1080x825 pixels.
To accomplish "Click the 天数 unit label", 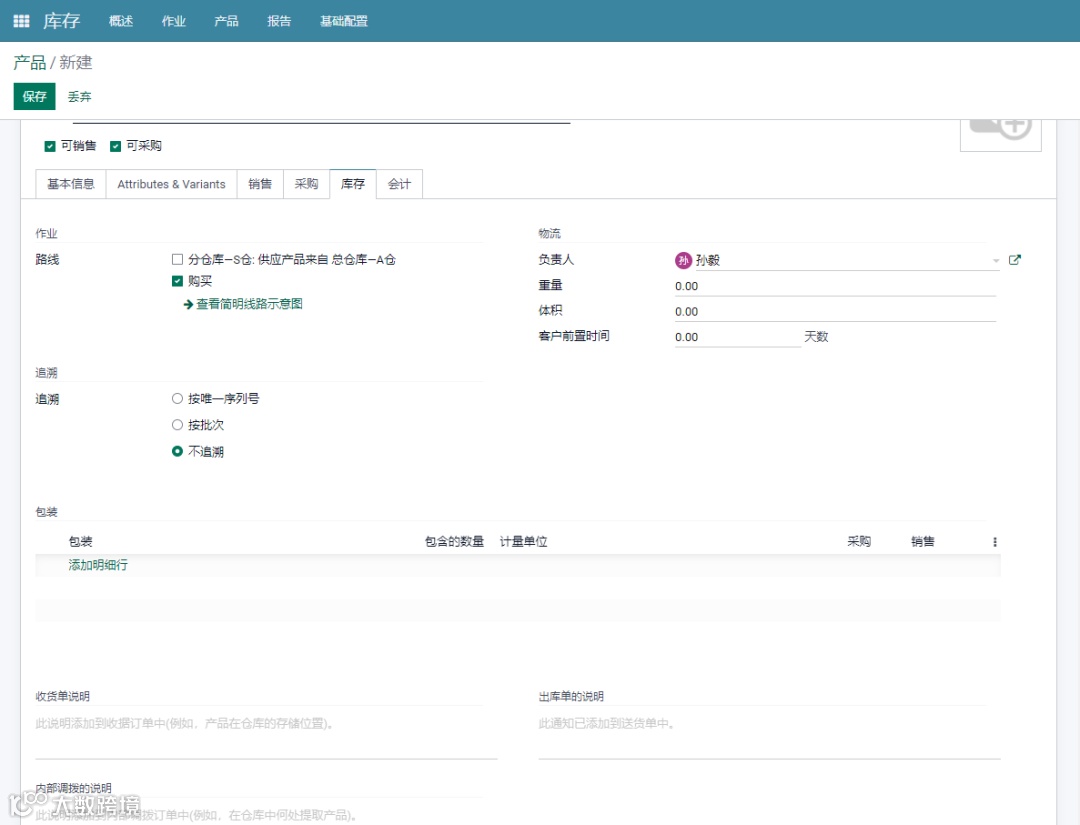I will pos(816,337).
